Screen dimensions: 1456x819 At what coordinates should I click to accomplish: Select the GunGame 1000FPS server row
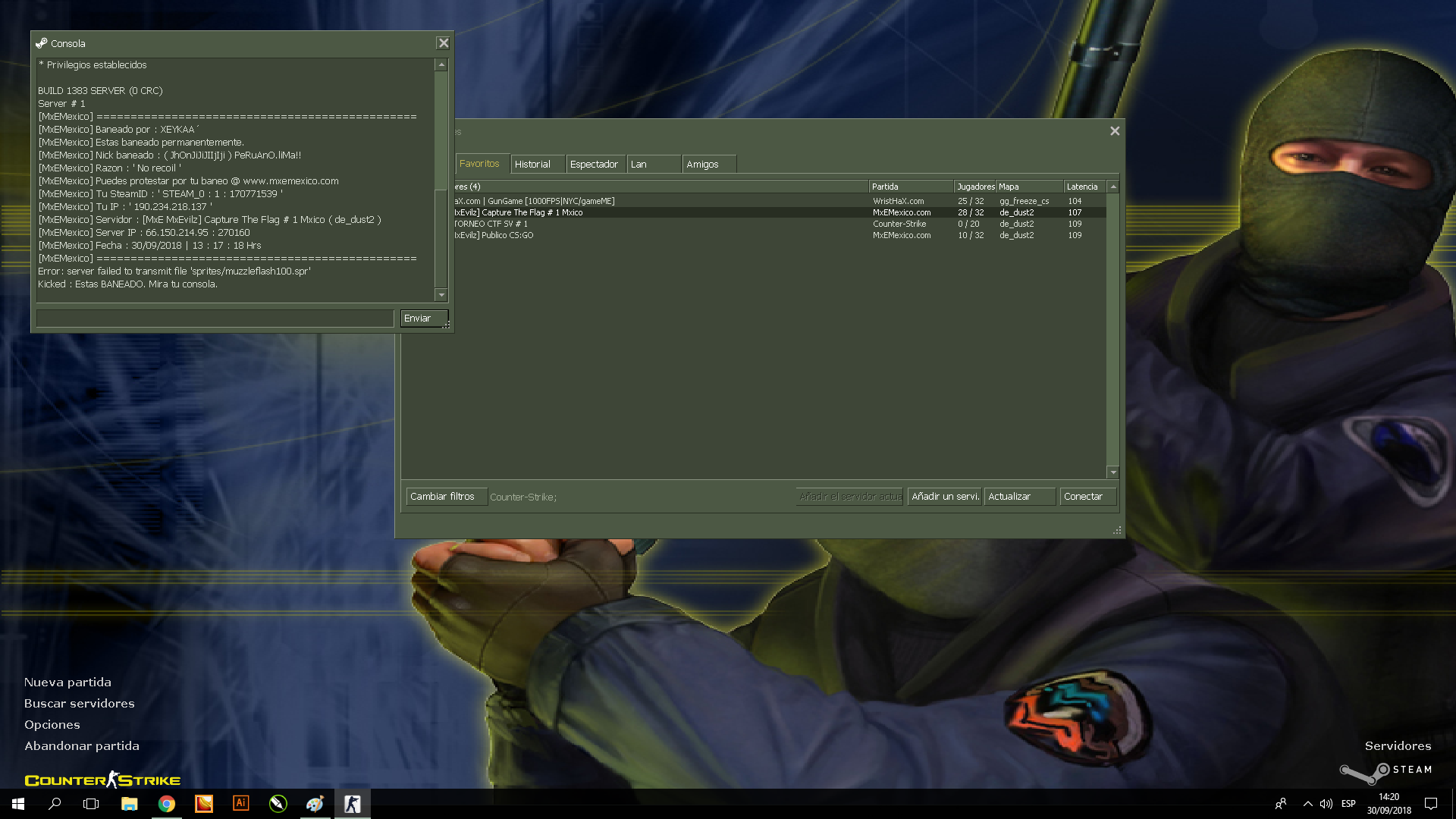779,201
